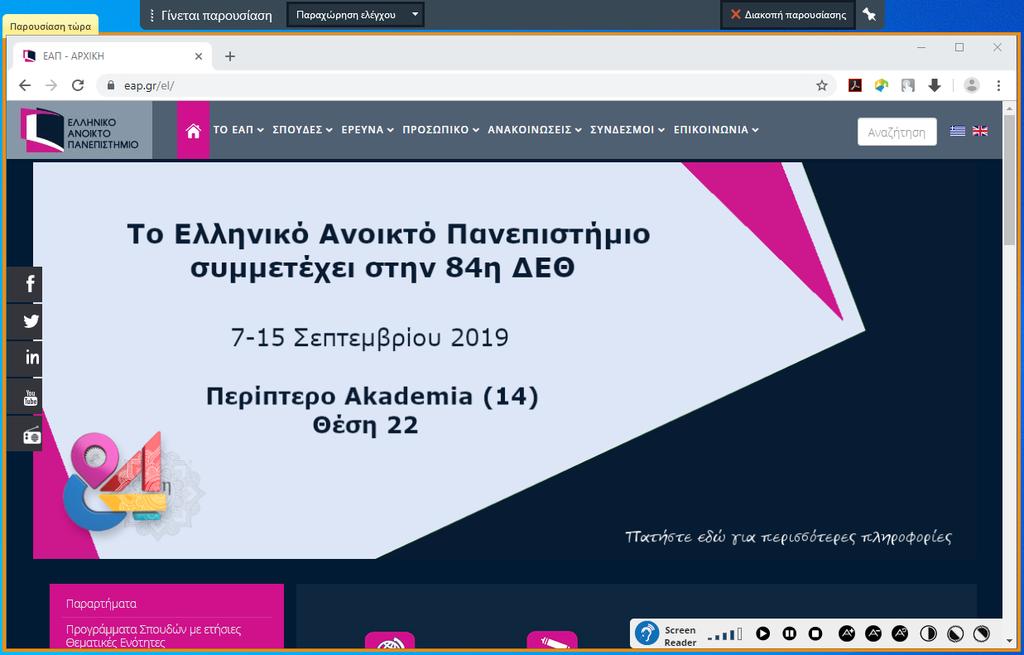Click the 84th ΔΕΘ banner slide

click(505, 360)
